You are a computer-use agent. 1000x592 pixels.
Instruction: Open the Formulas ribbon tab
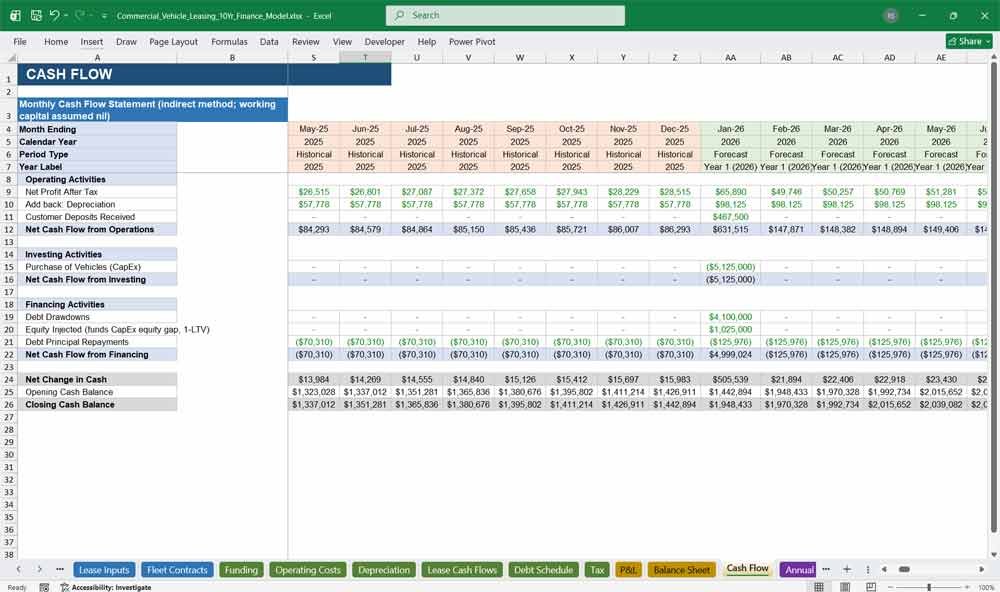pos(229,41)
